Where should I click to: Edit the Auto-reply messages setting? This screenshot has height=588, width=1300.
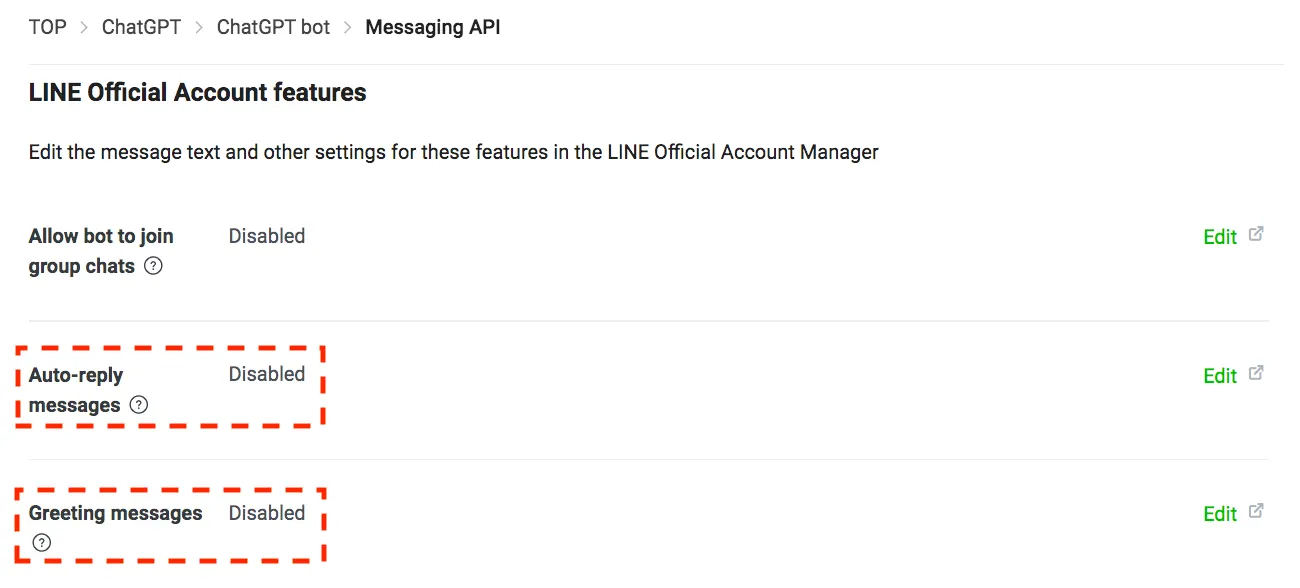[x=1220, y=376]
